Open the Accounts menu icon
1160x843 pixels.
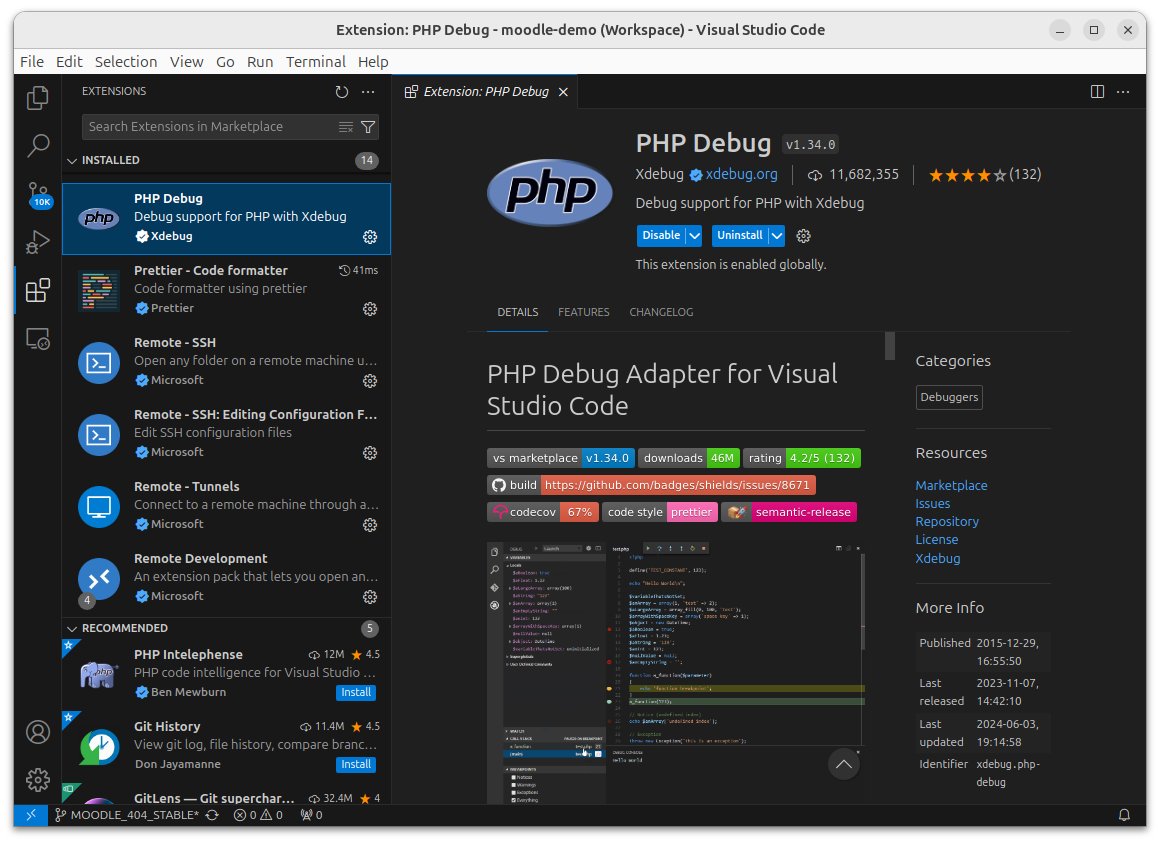tap(38, 732)
